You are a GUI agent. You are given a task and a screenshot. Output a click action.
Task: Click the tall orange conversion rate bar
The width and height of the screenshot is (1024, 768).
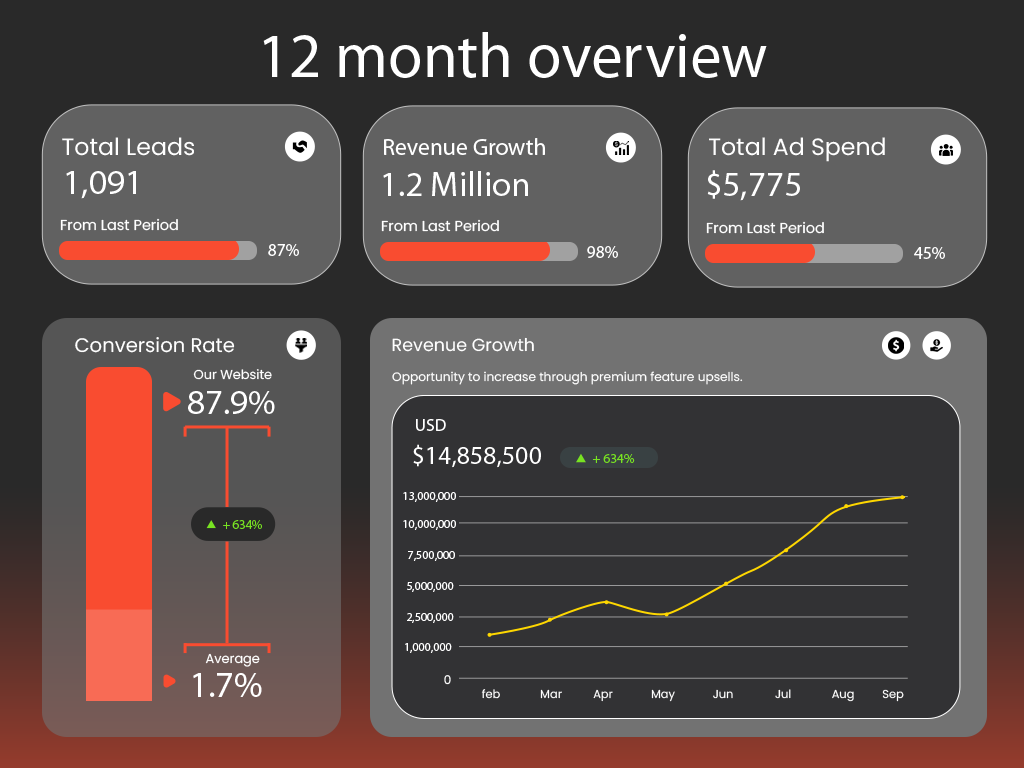(x=119, y=490)
